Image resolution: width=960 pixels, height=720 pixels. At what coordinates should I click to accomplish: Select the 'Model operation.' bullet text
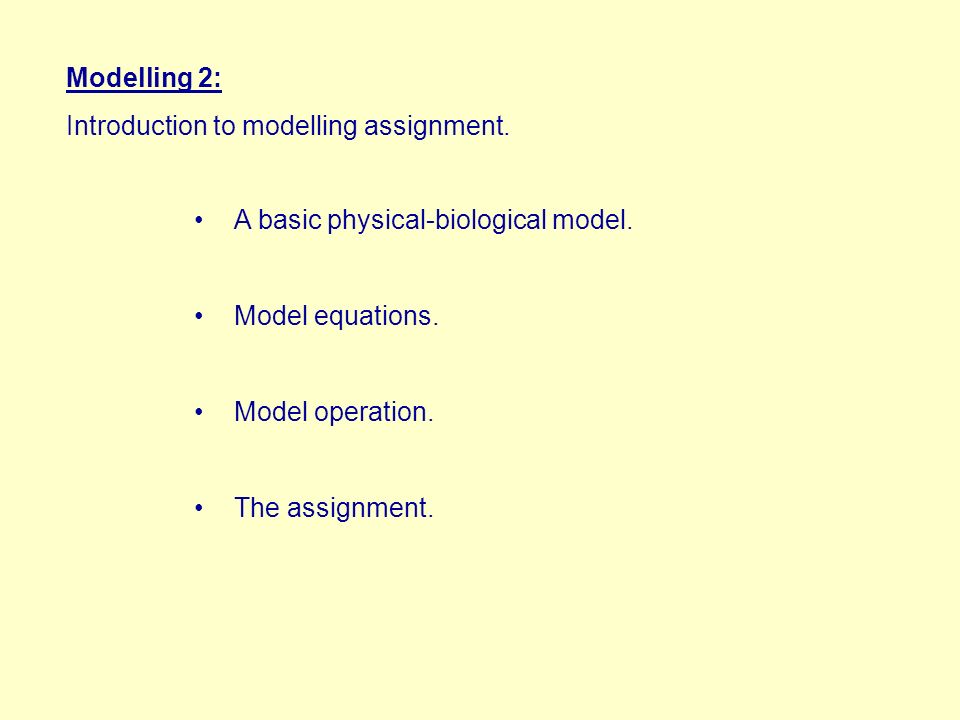(334, 413)
